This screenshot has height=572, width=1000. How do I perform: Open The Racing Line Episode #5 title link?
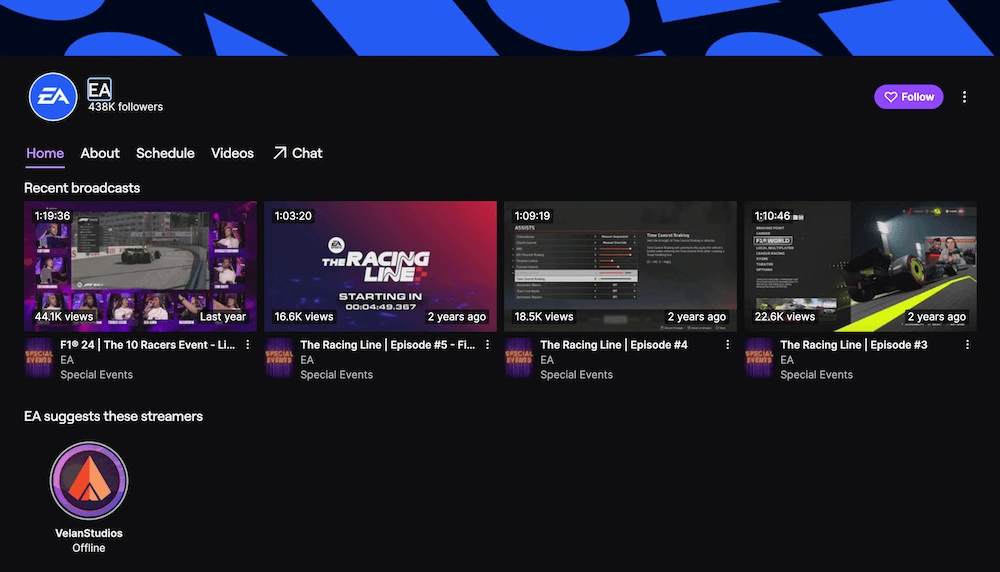click(388, 344)
